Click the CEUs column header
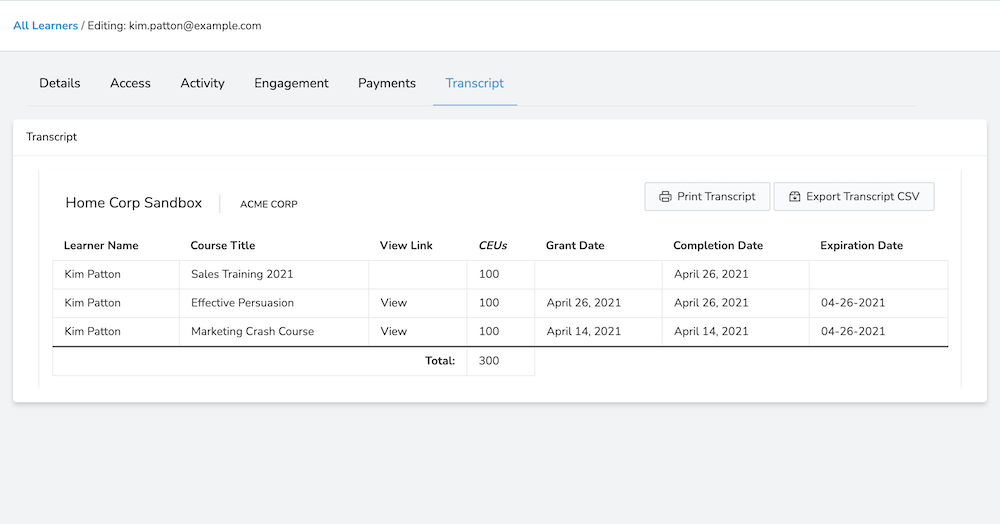Viewport: 1000px width, 524px height. 493,245
